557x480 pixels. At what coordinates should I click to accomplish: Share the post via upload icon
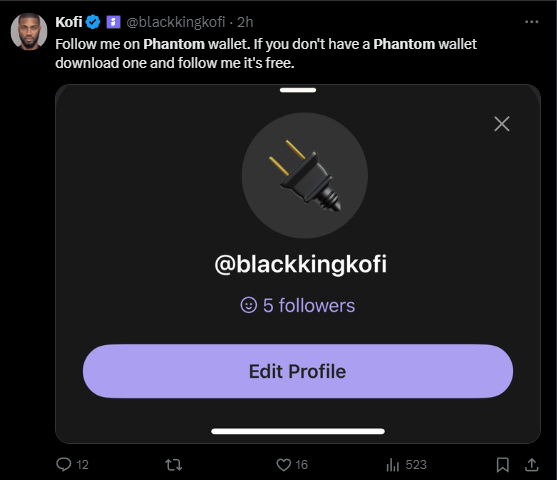531,464
